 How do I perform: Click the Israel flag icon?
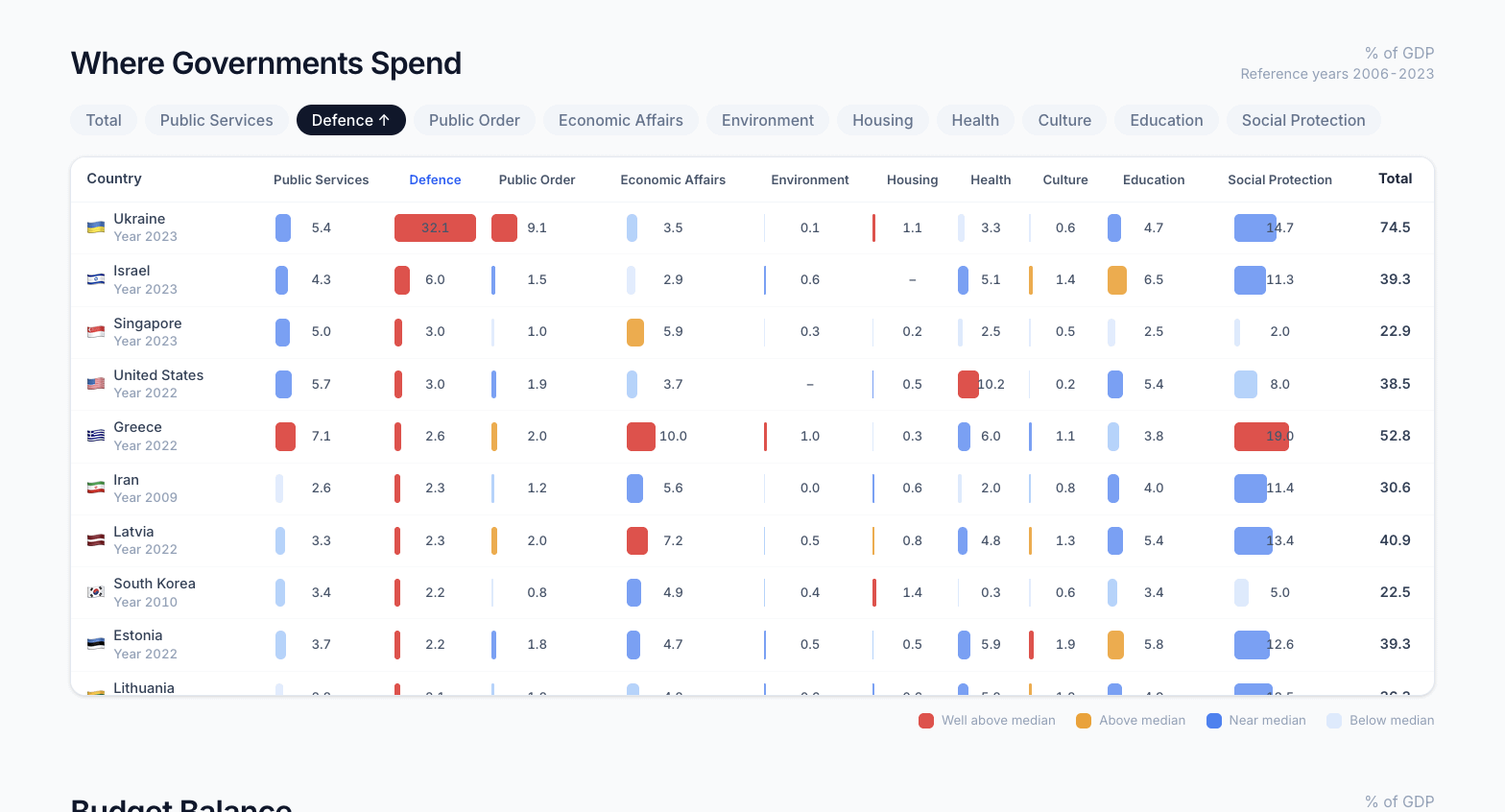[x=96, y=279]
